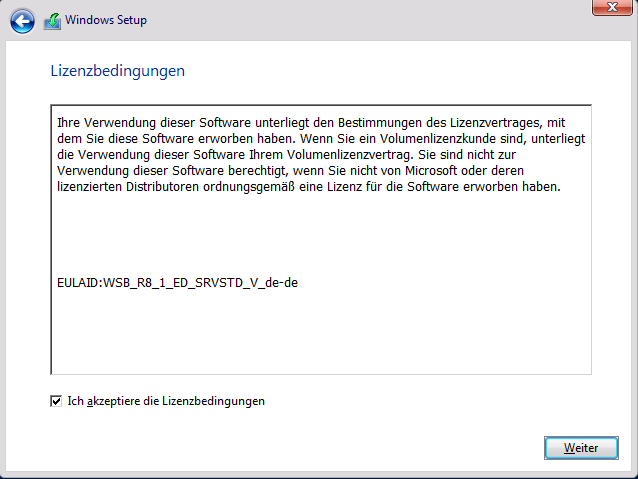The width and height of the screenshot is (638, 479).
Task: Click the 'Windows Setup' title text
Action: coord(106,20)
